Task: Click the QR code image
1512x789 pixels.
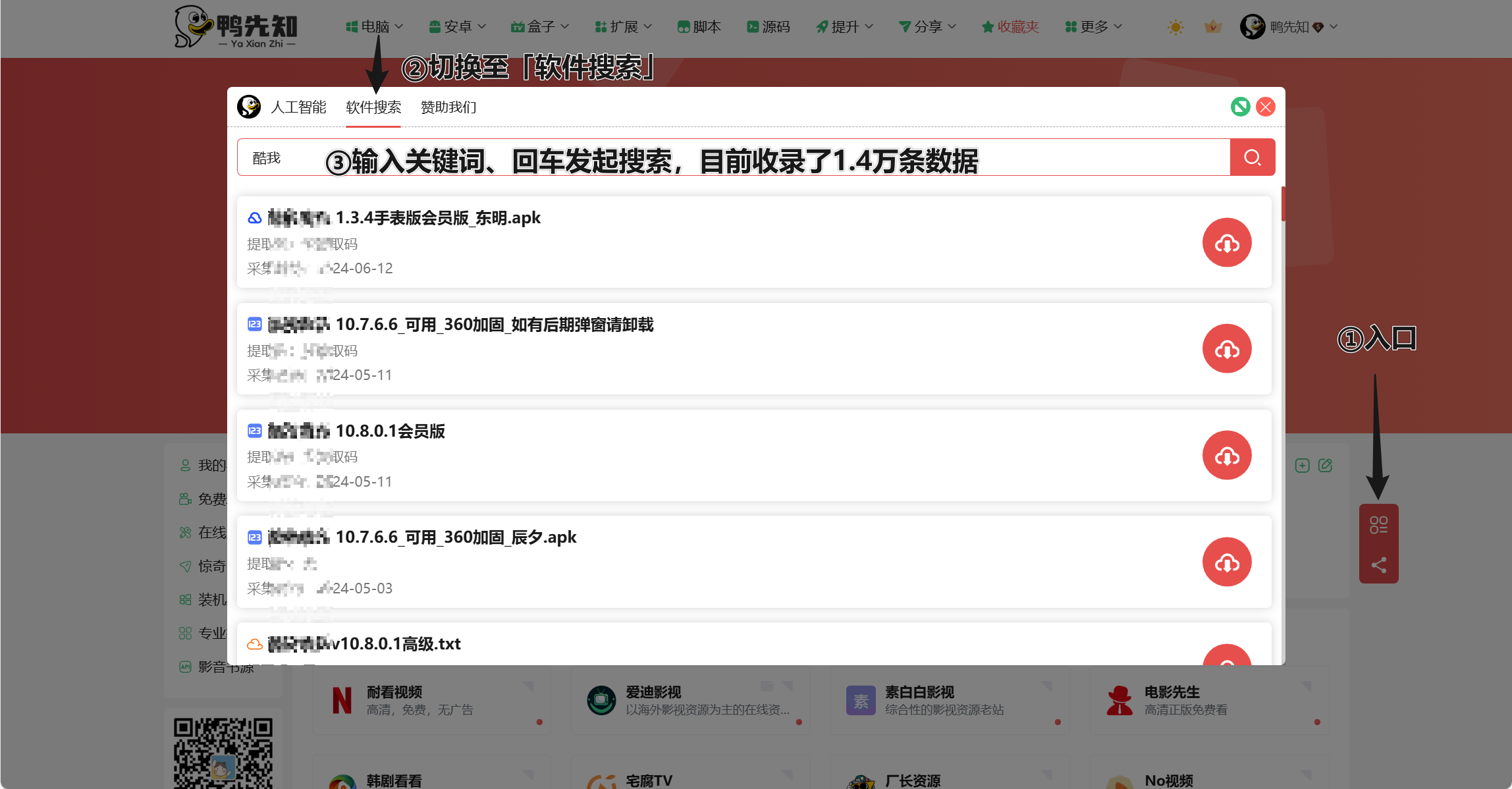Action: click(223, 753)
